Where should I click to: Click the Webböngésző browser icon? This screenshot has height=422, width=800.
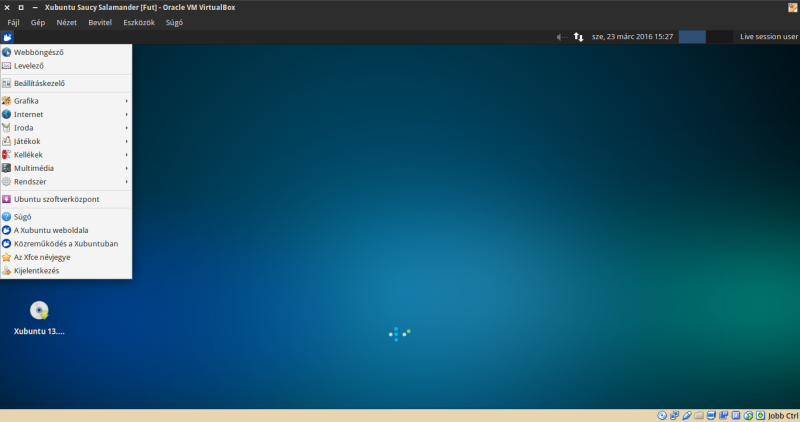(x=6, y=52)
